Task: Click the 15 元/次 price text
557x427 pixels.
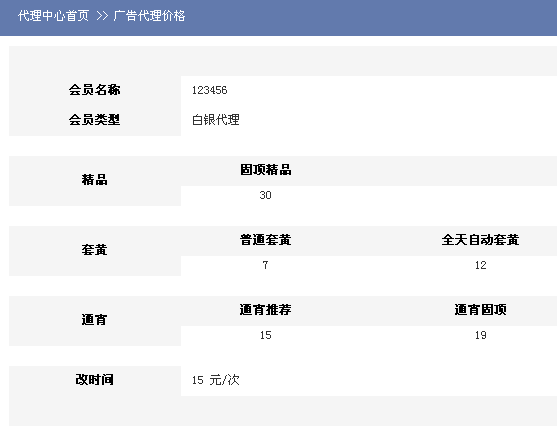Action: 216,380
